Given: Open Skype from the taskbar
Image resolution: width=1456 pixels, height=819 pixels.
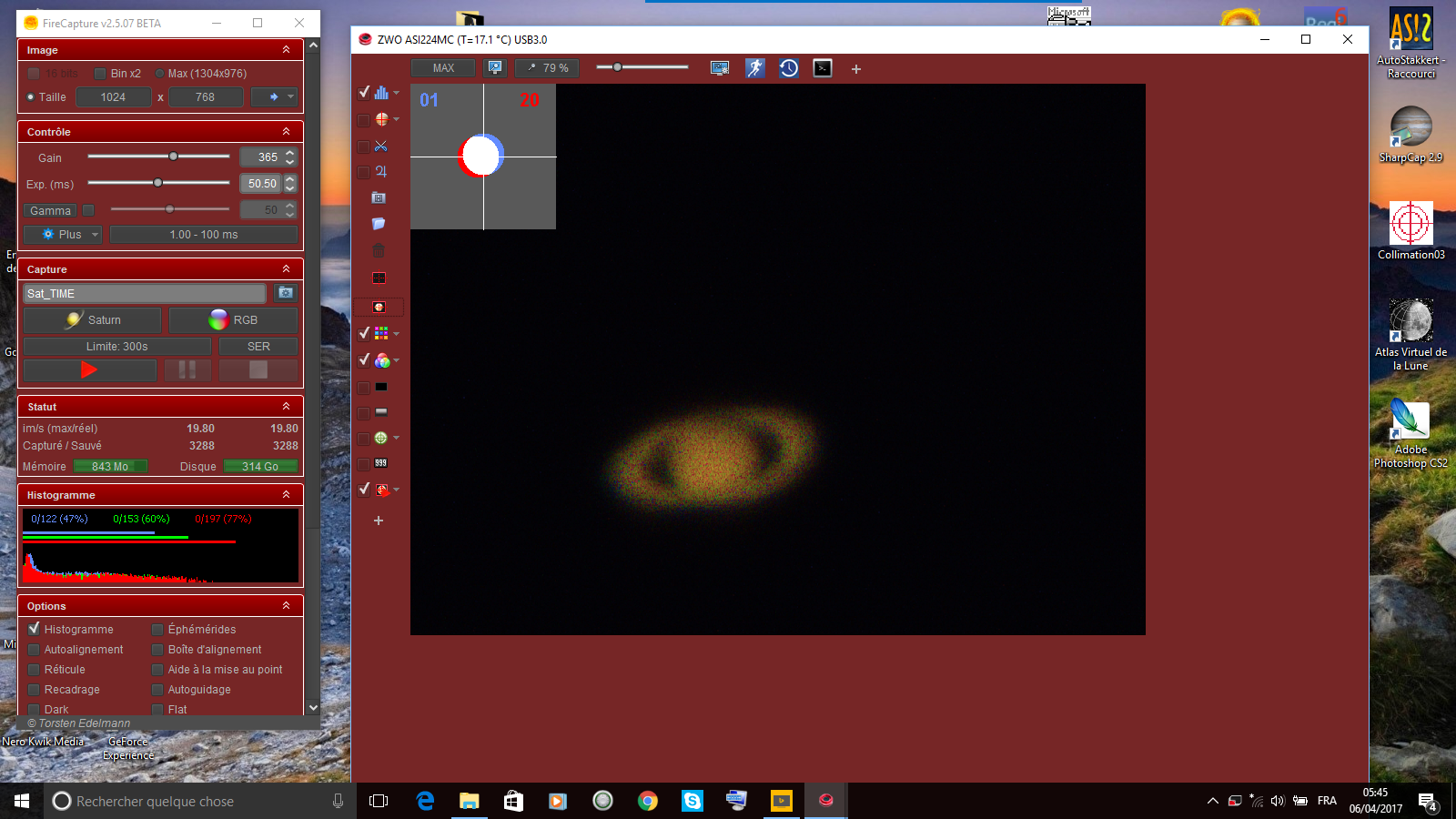Looking at the screenshot, I should pos(693,801).
